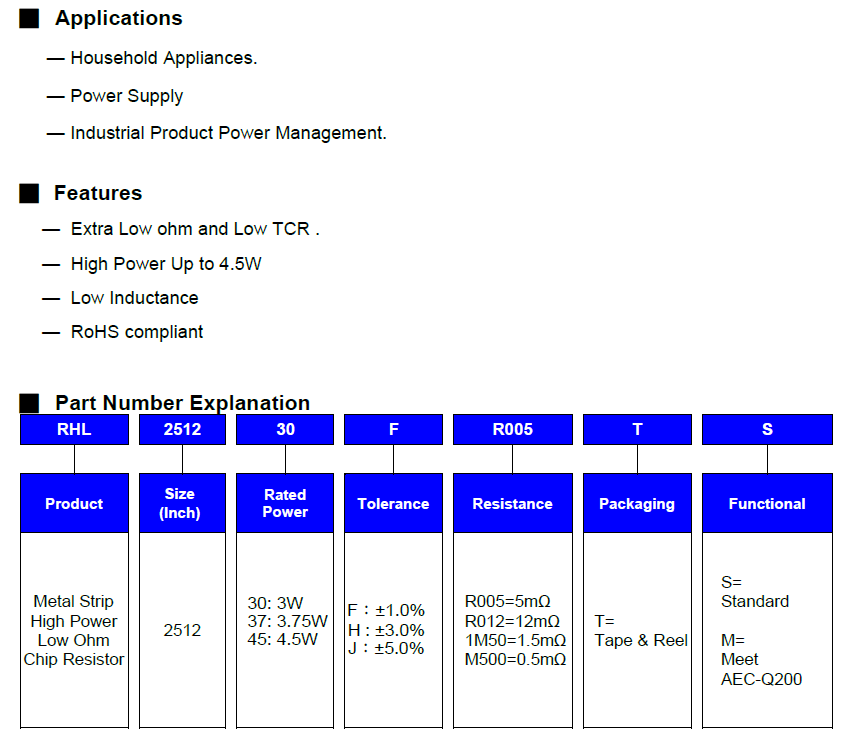
Task: Select the blue R005 code box
Action: pyautogui.click(x=512, y=429)
